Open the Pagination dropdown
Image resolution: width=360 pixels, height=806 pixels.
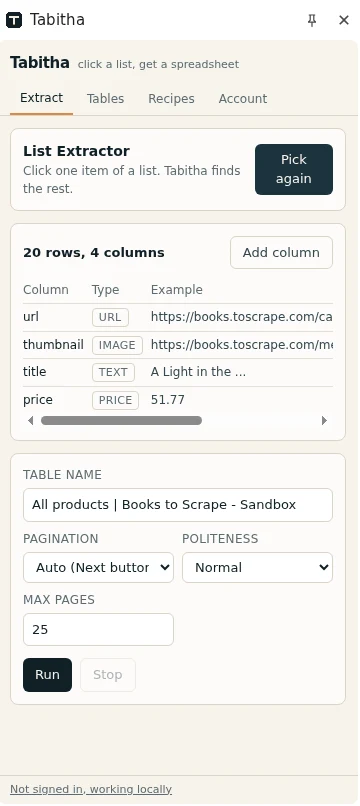tap(98, 567)
